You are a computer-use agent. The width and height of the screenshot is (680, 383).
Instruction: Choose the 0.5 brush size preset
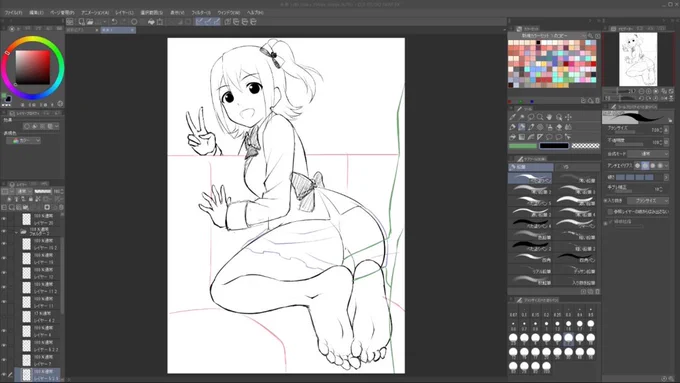(591, 312)
